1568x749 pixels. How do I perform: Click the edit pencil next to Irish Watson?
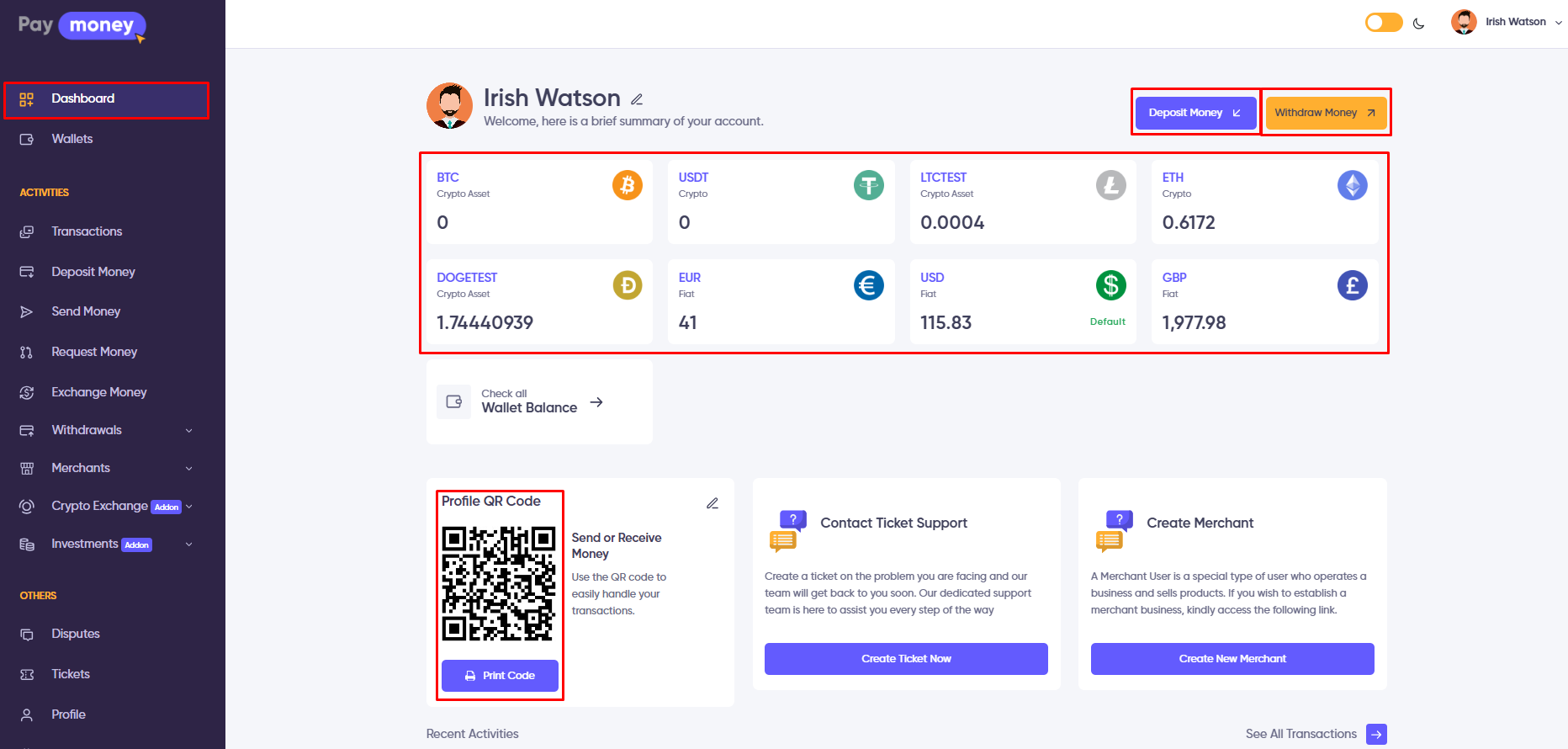(x=637, y=99)
